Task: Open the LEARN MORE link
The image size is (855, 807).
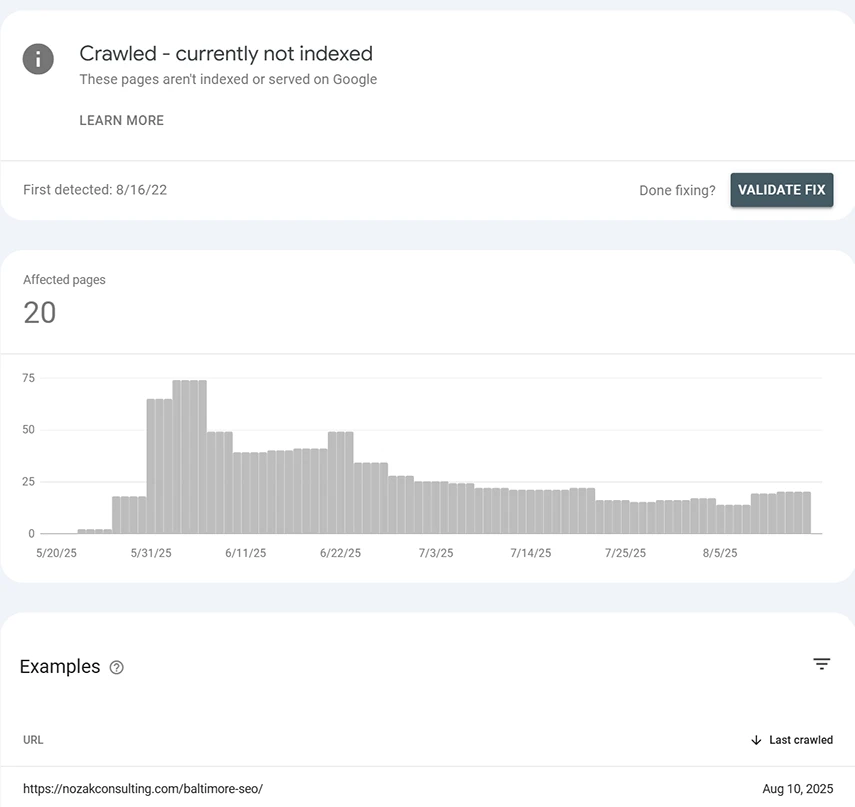Action: click(121, 120)
